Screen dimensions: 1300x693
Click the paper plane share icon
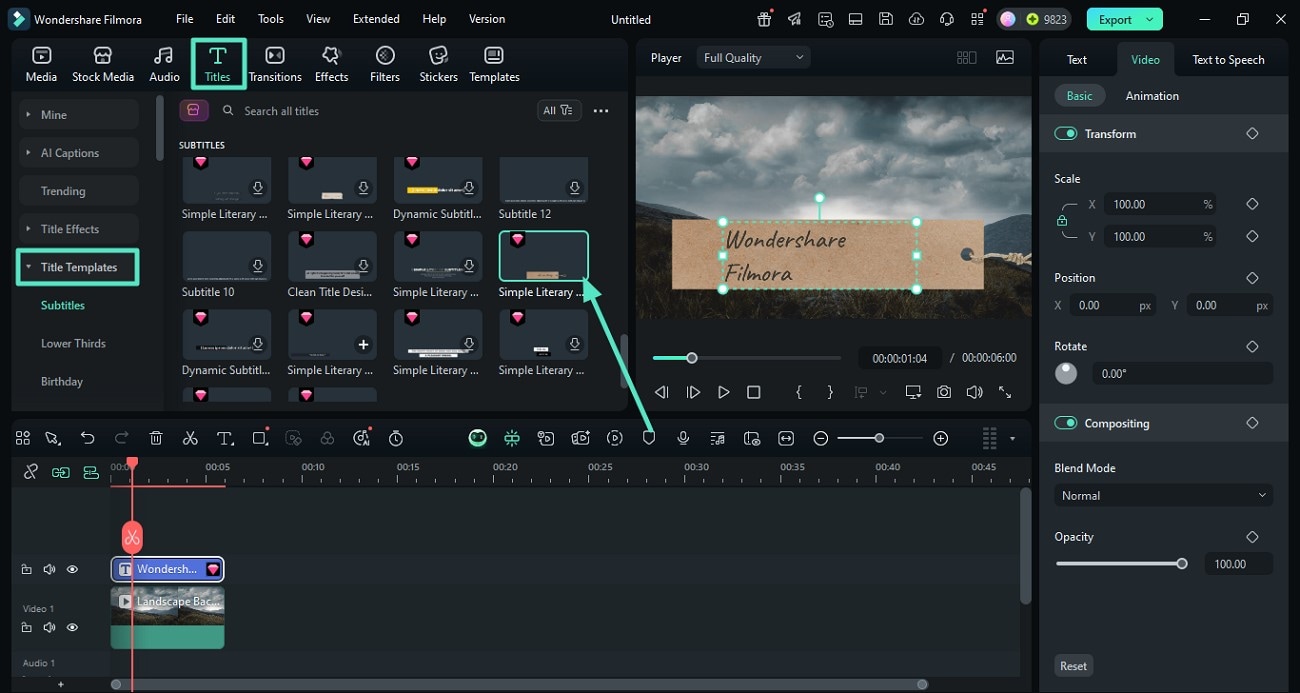pyautogui.click(x=794, y=19)
